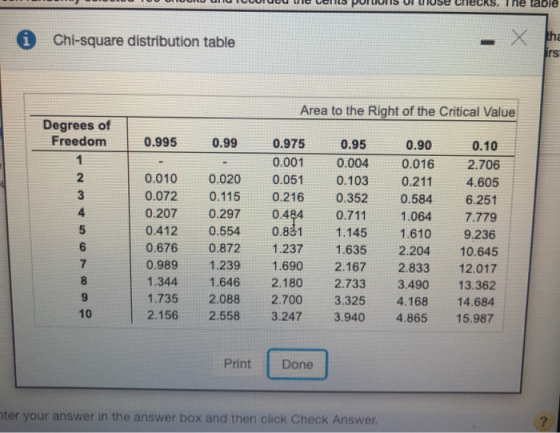This screenshot has height=433, width=560.
Task: Click value 0.352 in row 3
Action: tap(352, 198)
